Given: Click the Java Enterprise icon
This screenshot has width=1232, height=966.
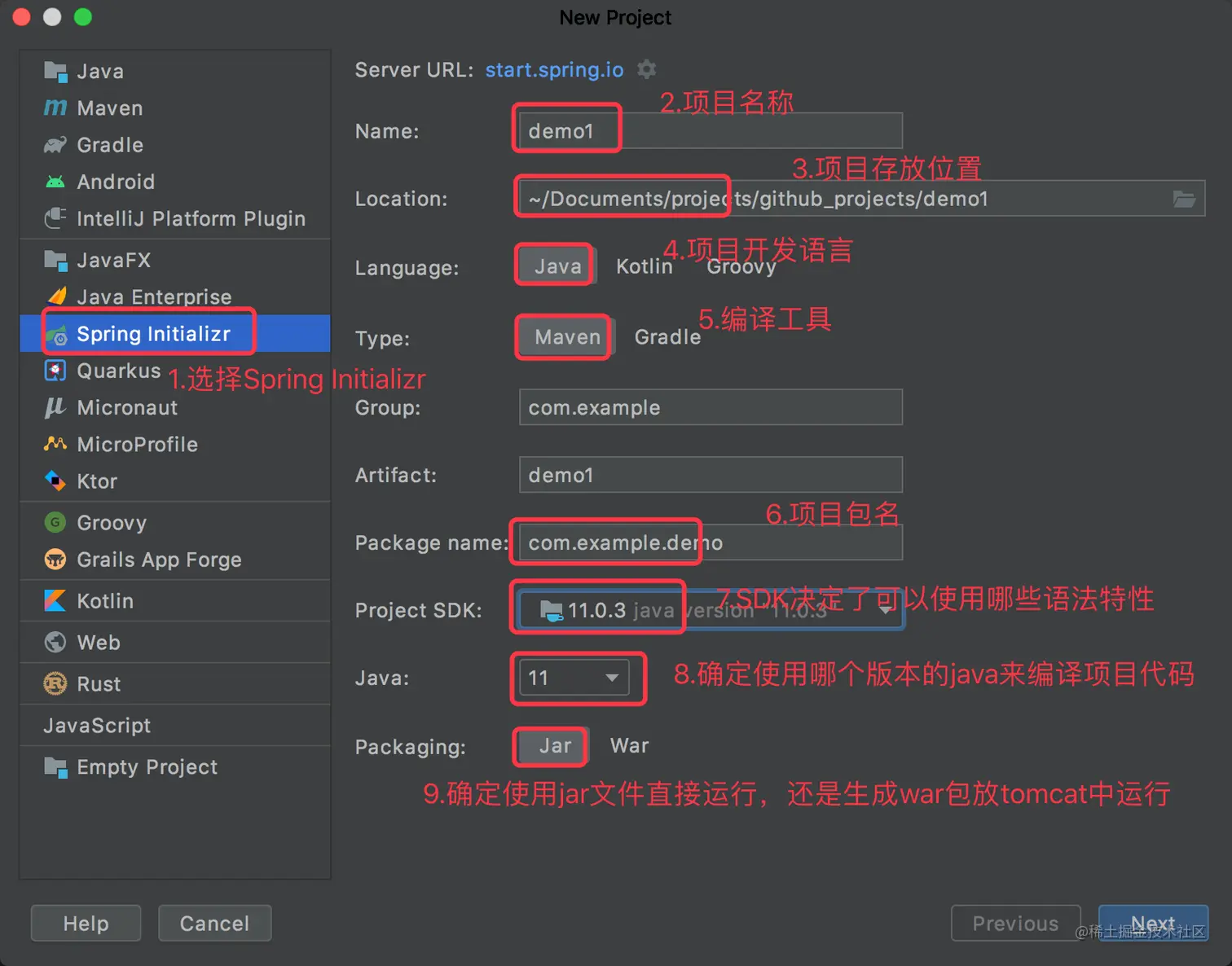Looking at the screenshot, I should coord(55,296).
